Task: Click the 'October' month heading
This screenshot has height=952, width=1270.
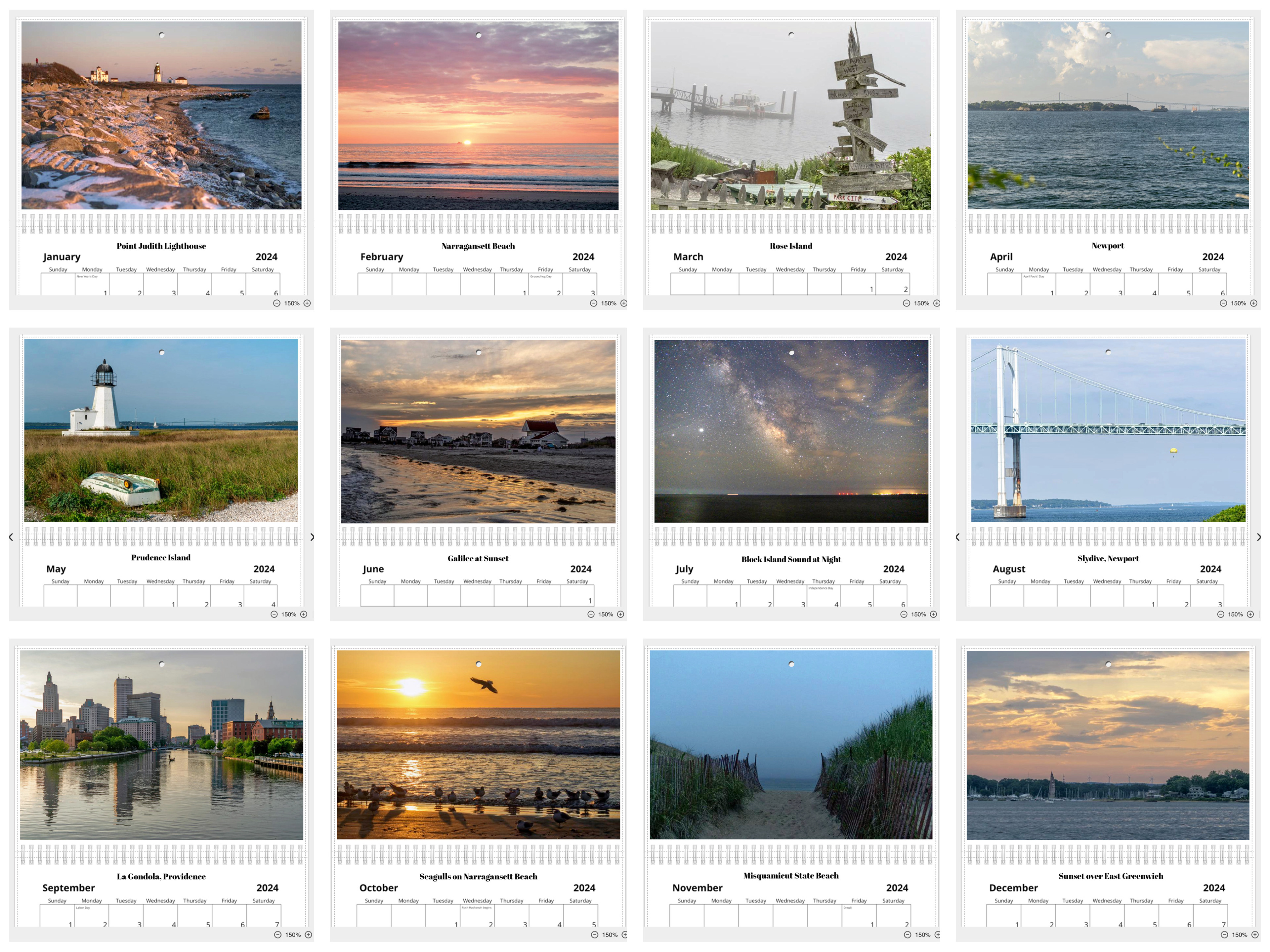Action: [x=378, y=888]
